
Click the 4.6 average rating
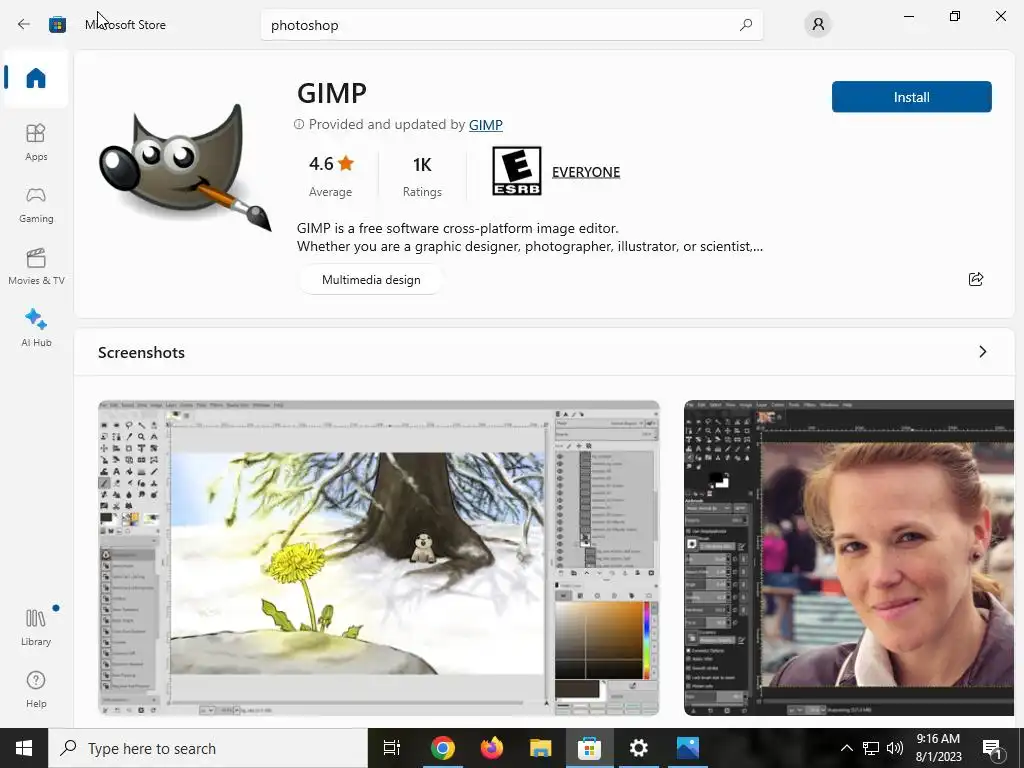331,175
